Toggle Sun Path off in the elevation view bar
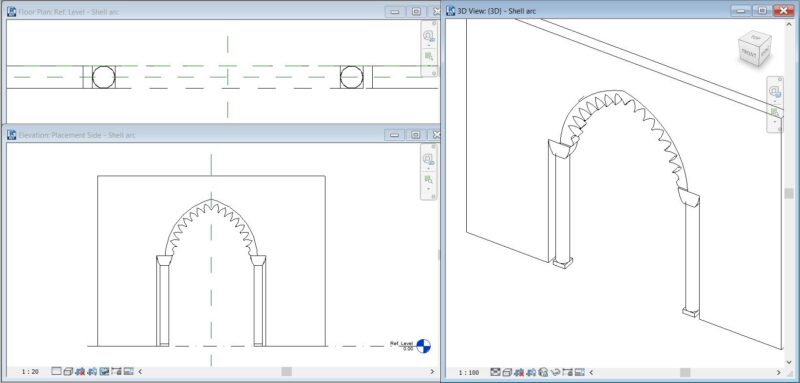The width and height of the screenshot is (800, 383). (80, 372)
